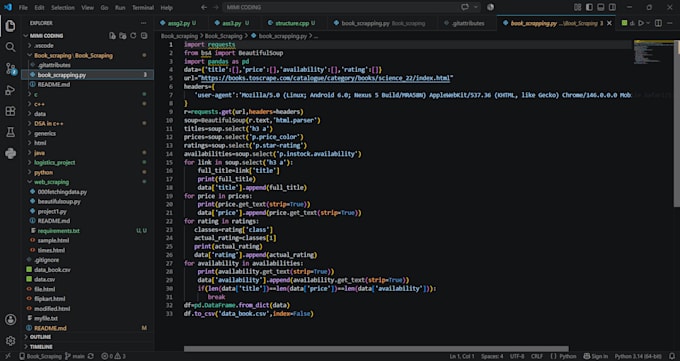Close the active book_scrapping.py tab
The image size is (680, 361).
pyautogui.click(x=609, y=23)
